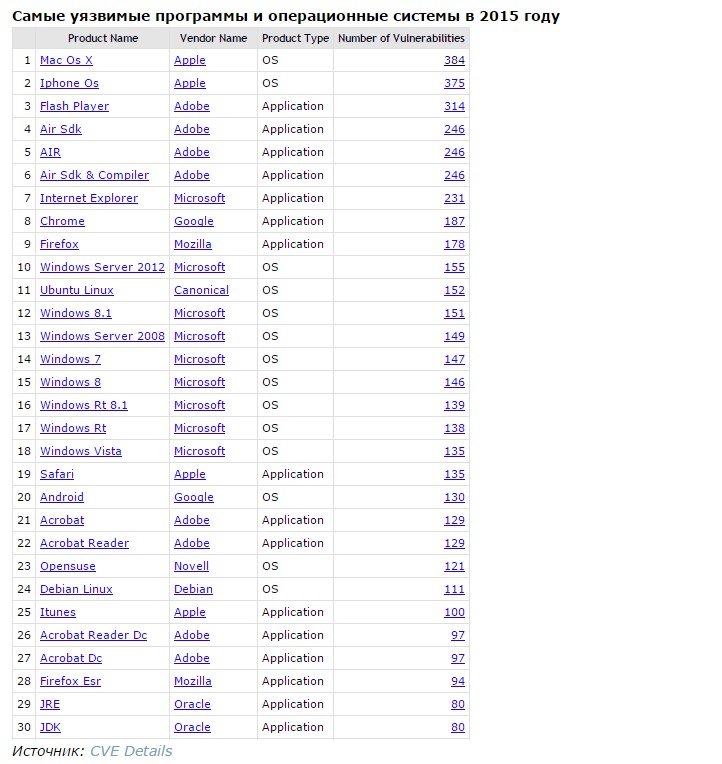Open the Windows 8.1 product link

coord(76,313)
